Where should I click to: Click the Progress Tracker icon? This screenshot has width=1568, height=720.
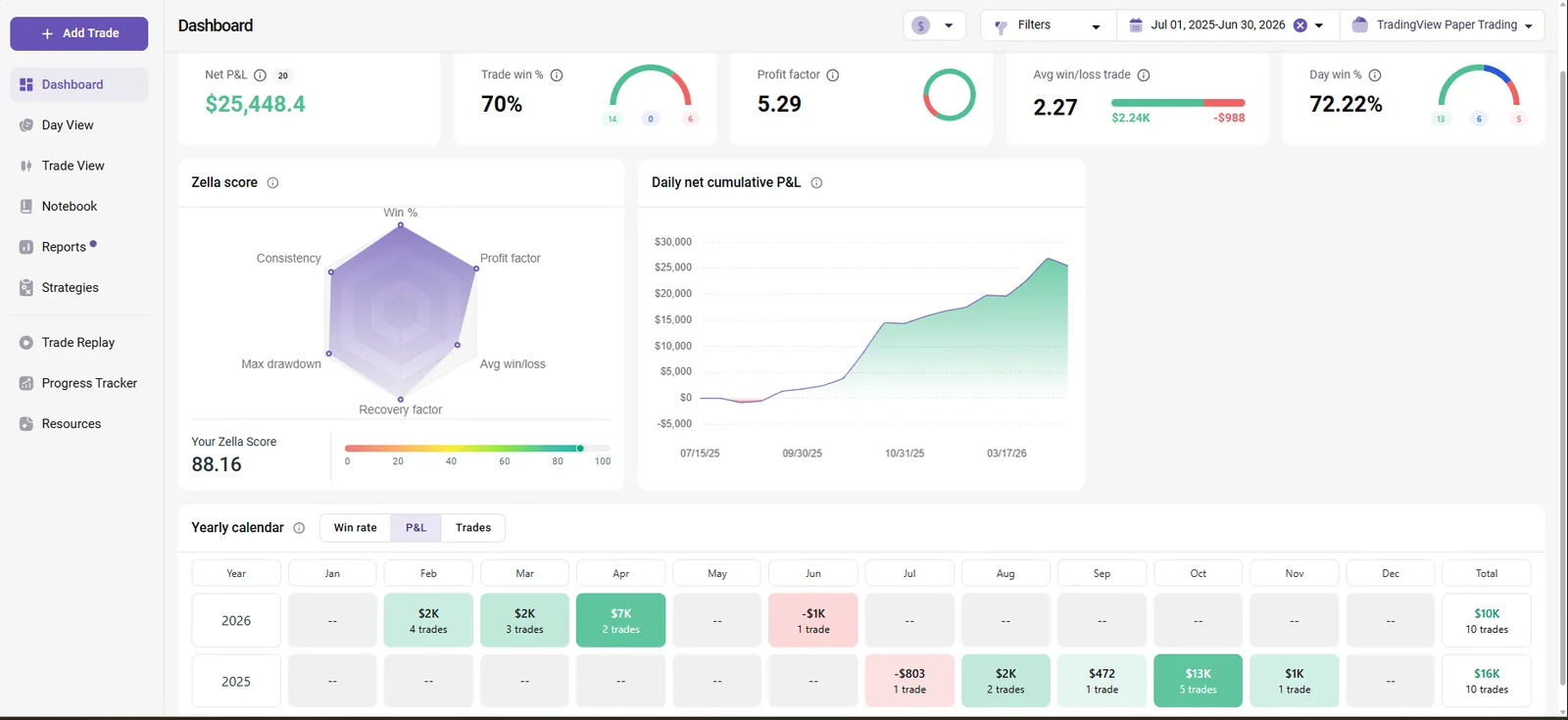coord(26,384)
